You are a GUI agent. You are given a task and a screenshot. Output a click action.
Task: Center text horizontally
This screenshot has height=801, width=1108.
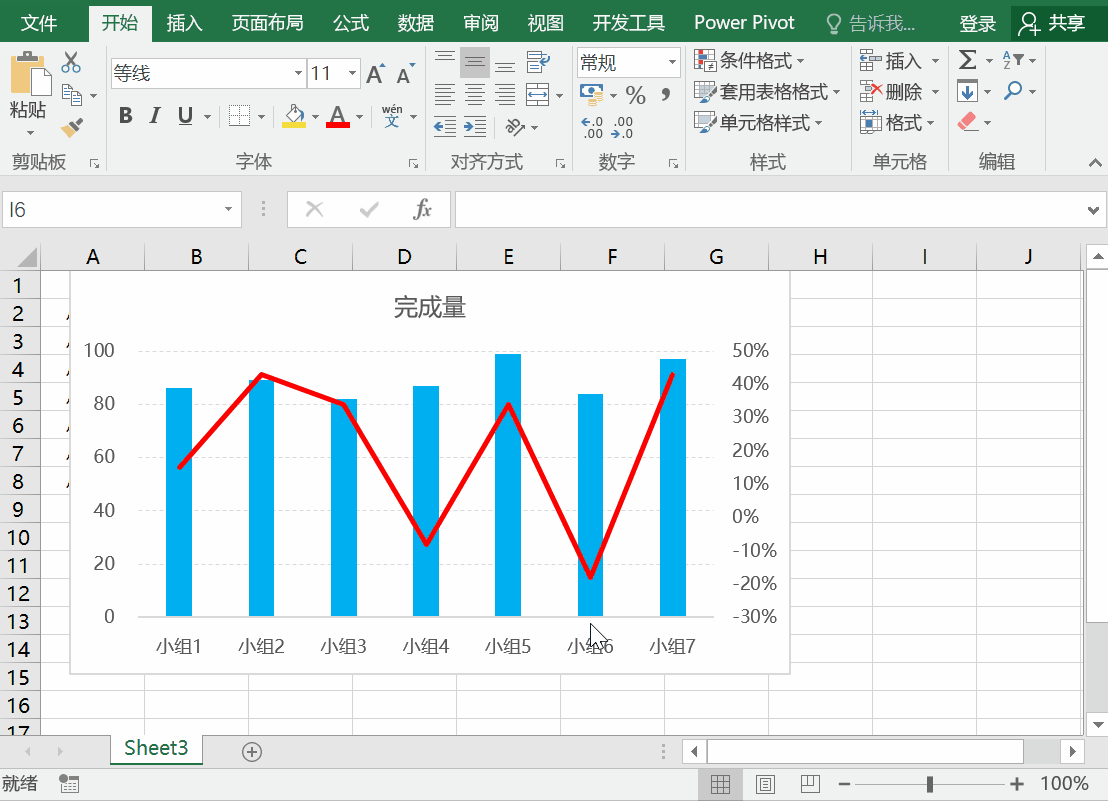[475, 94]
